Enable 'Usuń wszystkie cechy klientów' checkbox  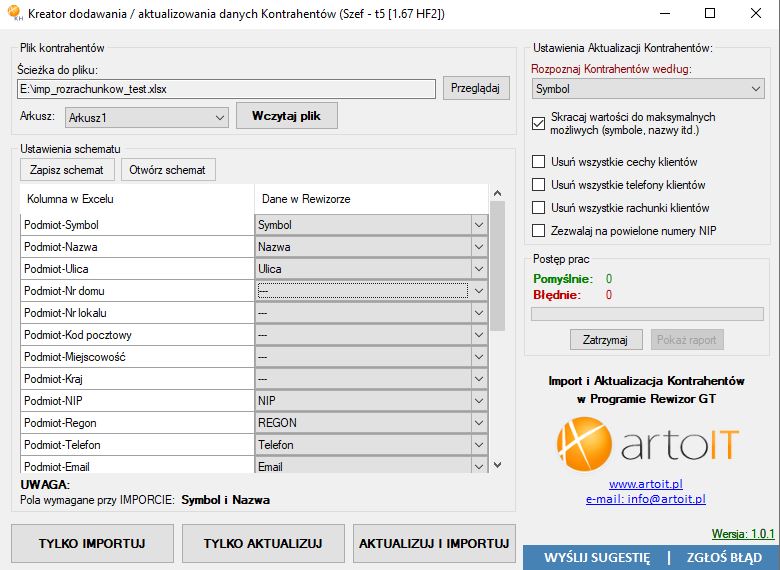click(539, 162)
